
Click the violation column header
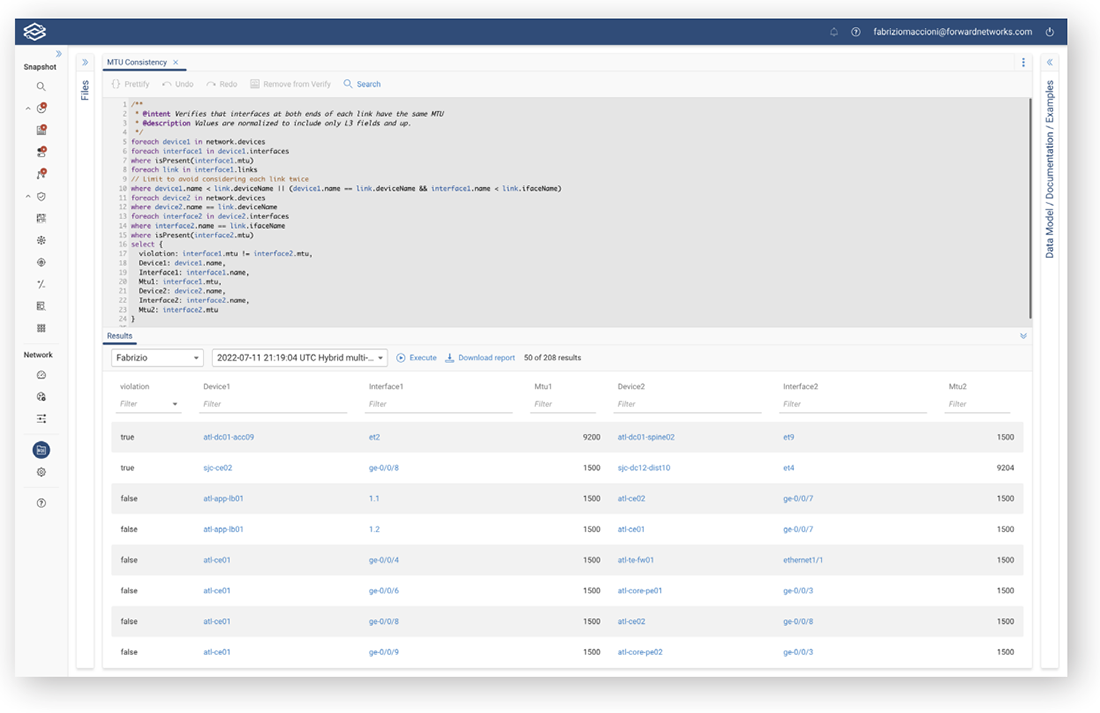[135, 387]
